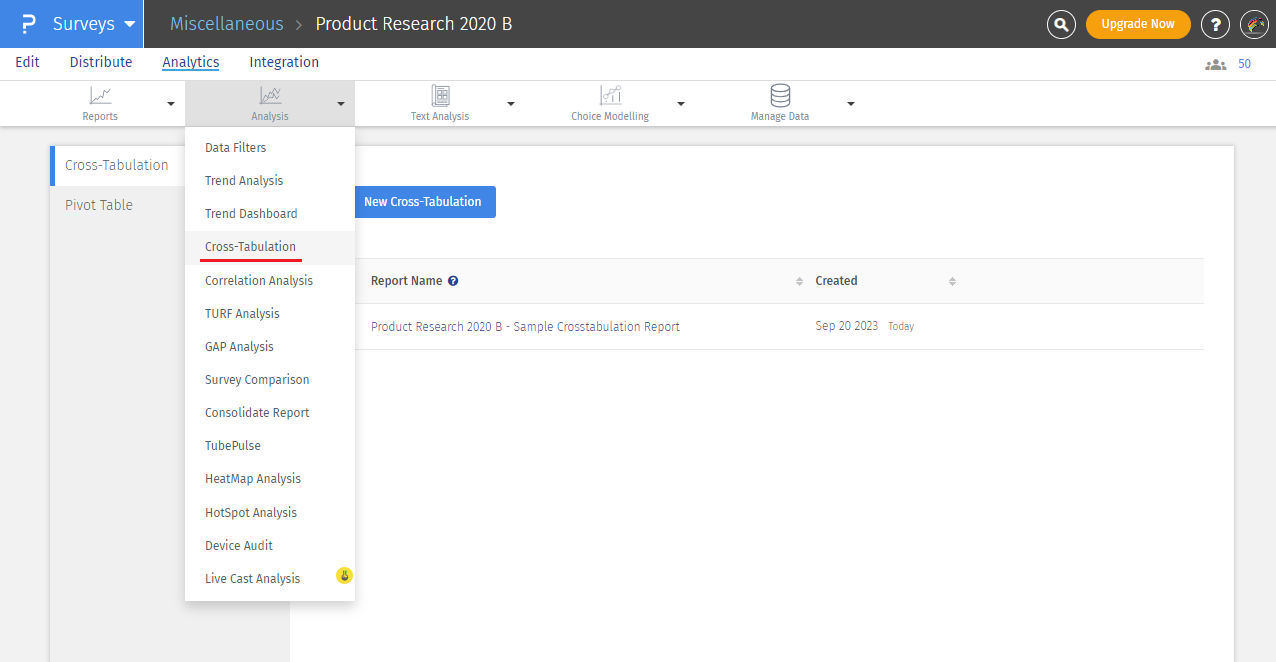Open Sample Crosstabulation Report link
This screenshot has height=662, width=1276.
click(525, 327)
